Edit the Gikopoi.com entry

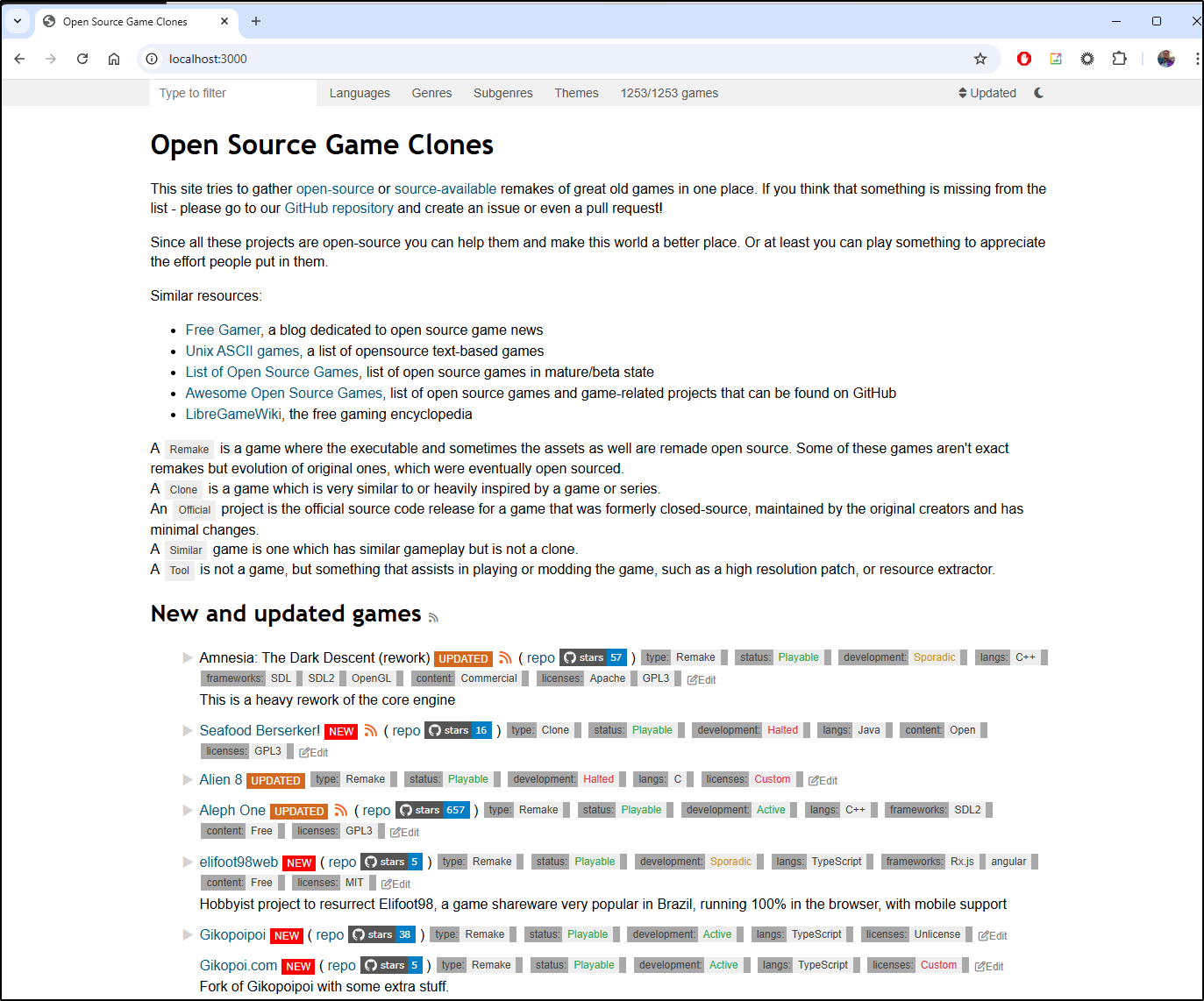989,966
